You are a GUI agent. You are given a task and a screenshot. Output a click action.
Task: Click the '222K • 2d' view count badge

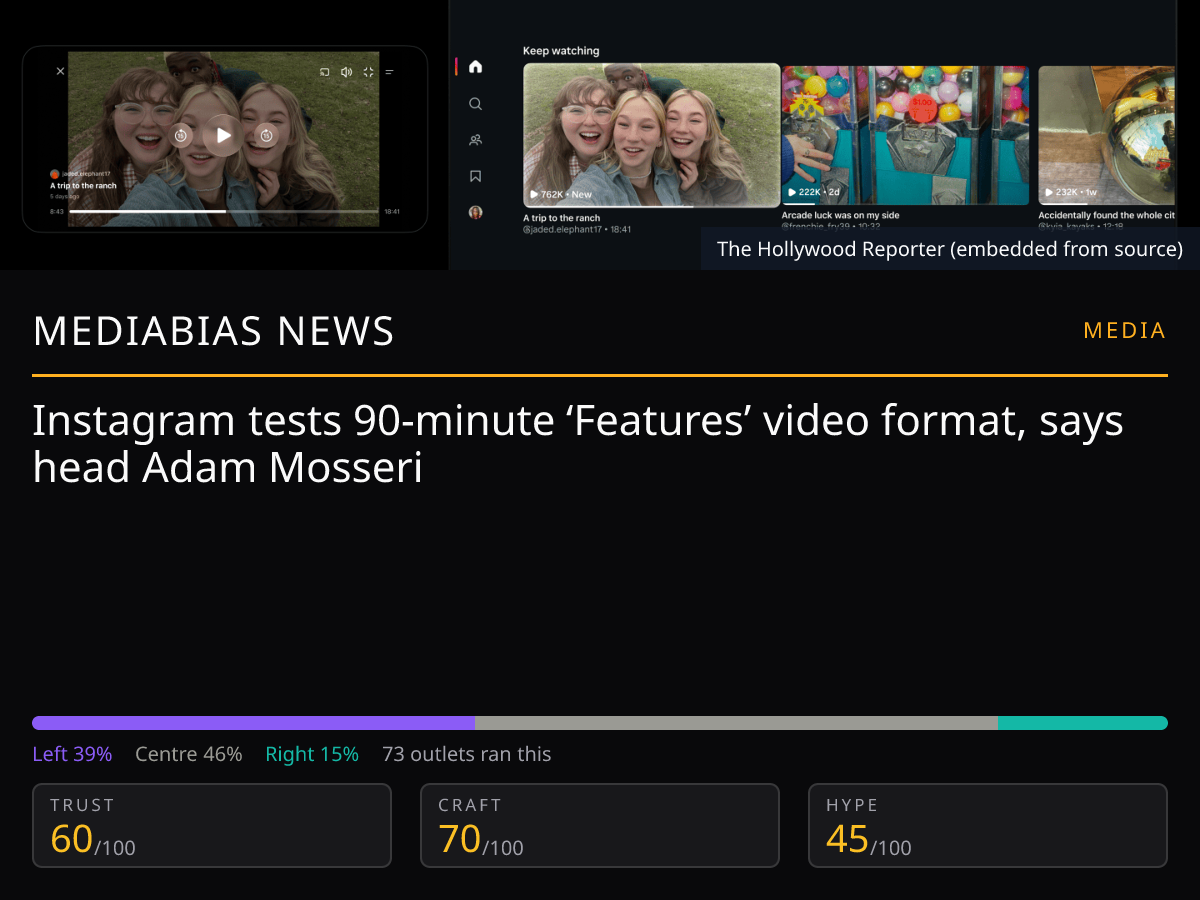coord(815,191)
